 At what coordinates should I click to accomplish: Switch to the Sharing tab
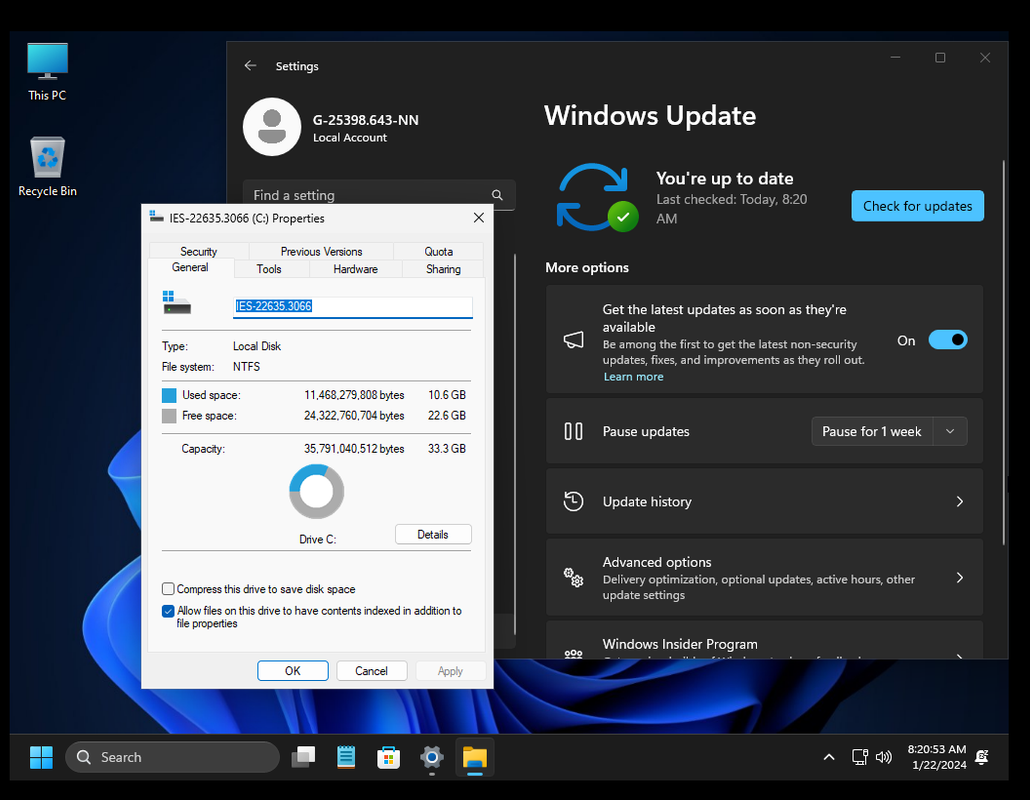(443, 269)
